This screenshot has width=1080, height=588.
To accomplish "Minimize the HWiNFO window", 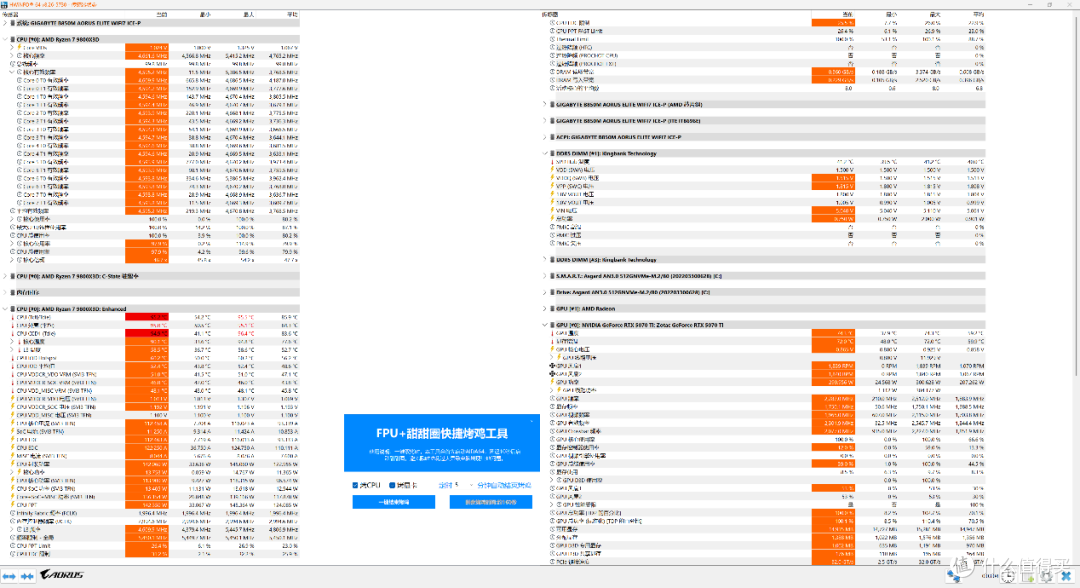I will point(1032,4).
